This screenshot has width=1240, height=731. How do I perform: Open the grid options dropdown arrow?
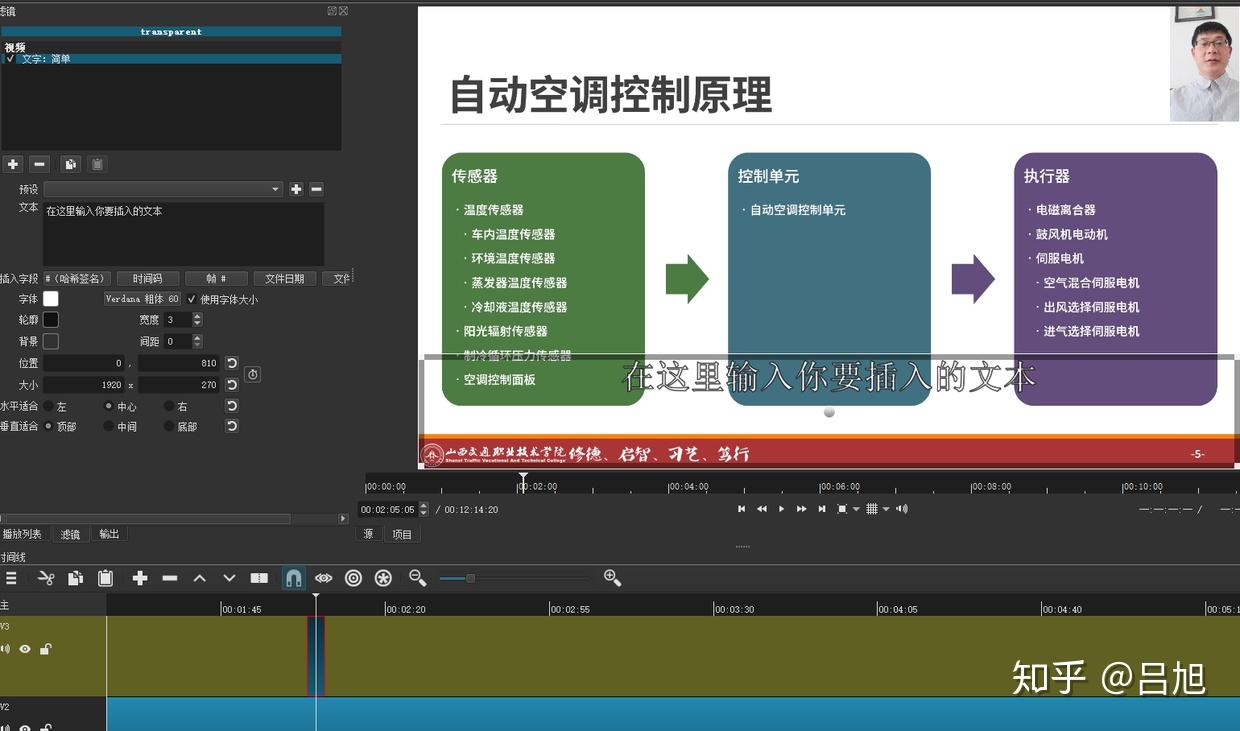point(886,509)
